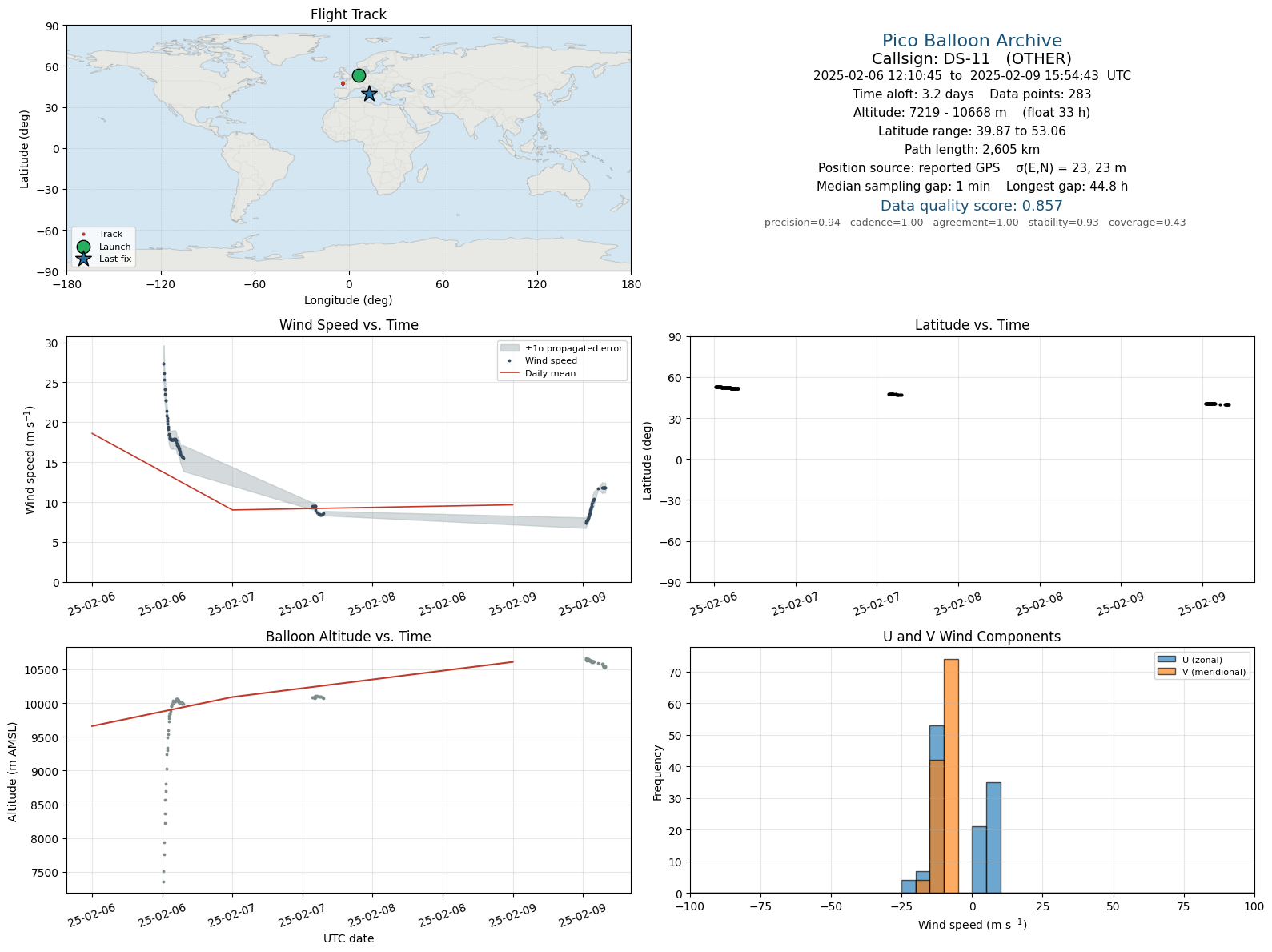1272x952 pixels.
Task: Click the blue U bar reaching 35
Action: pos(993,838)
